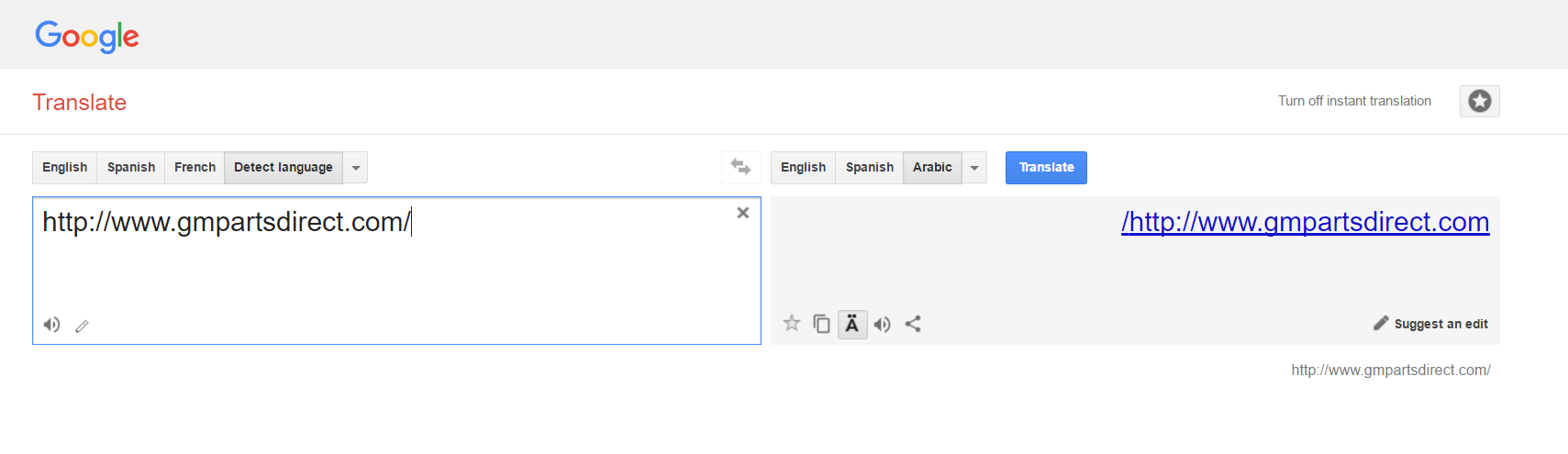Open the Phrasebook star button
The image size is (1568, 454).
pos(1479,101)
